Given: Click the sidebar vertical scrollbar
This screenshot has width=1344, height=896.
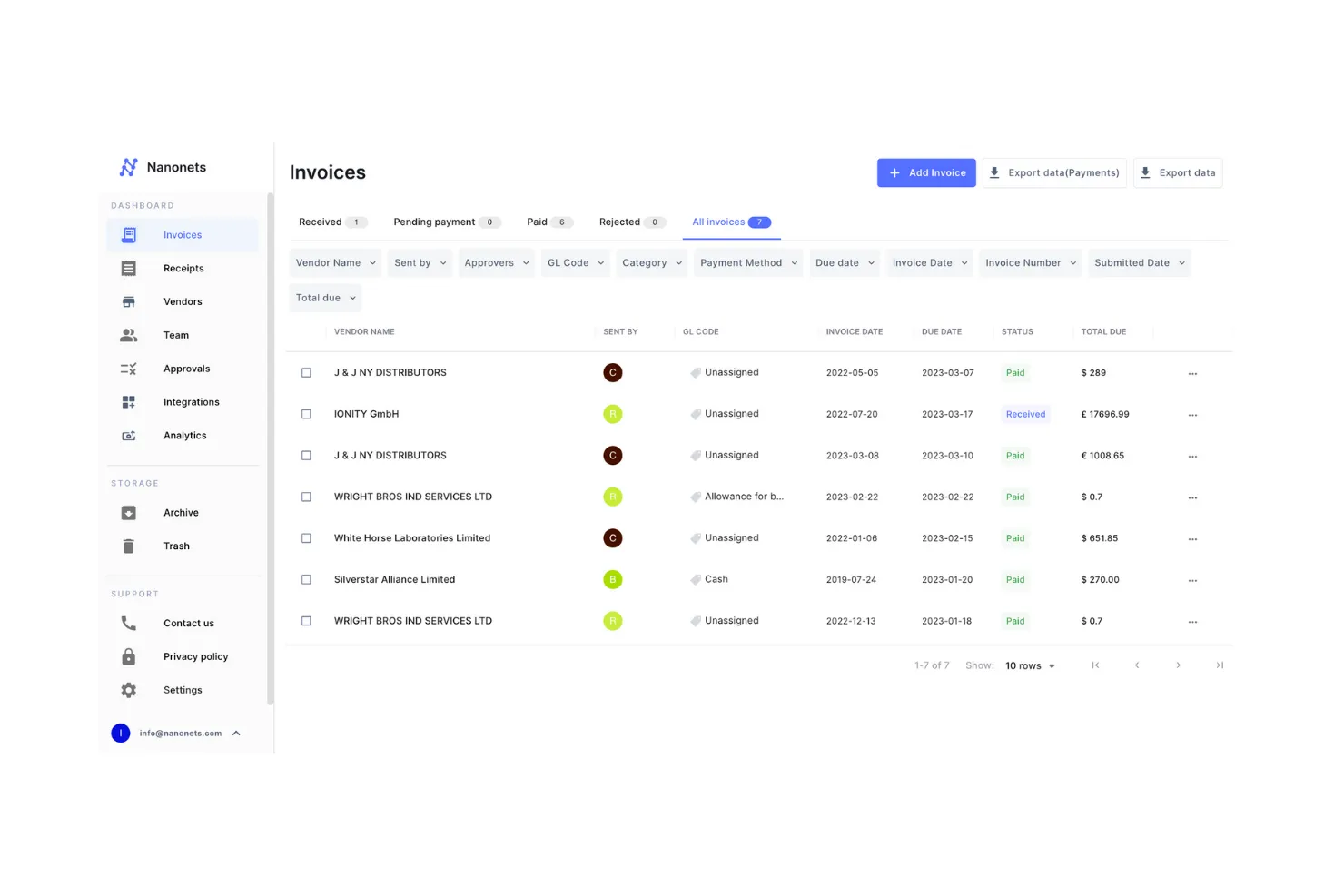Looking at the screenshot, I should point(270,449).
